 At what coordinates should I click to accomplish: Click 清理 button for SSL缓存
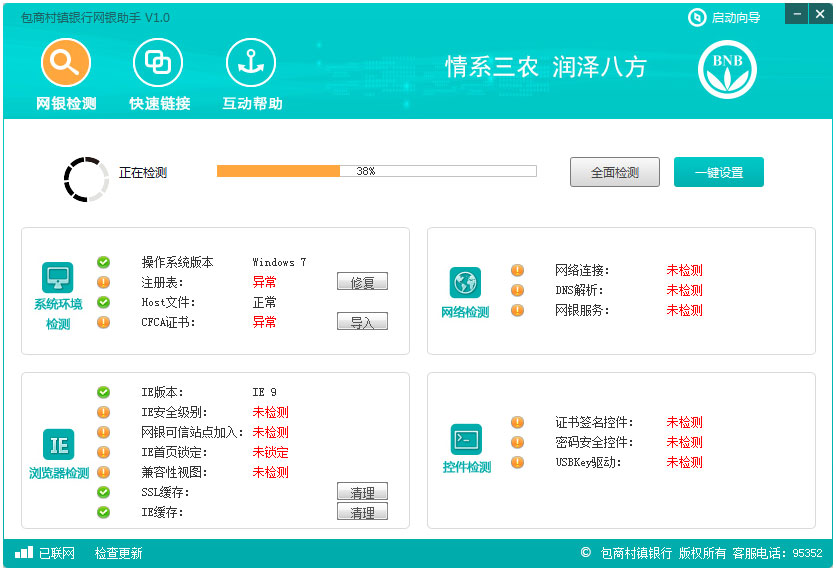(362, 492)
